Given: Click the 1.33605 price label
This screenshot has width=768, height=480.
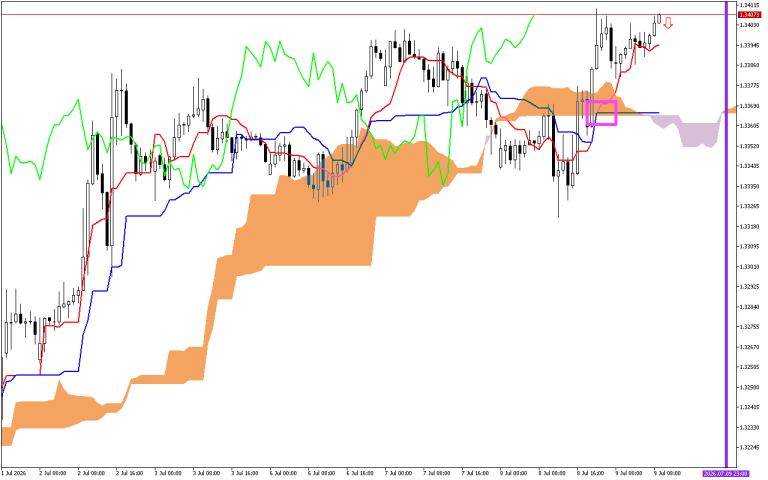Looking at the screenshot, I should point(749,126).
